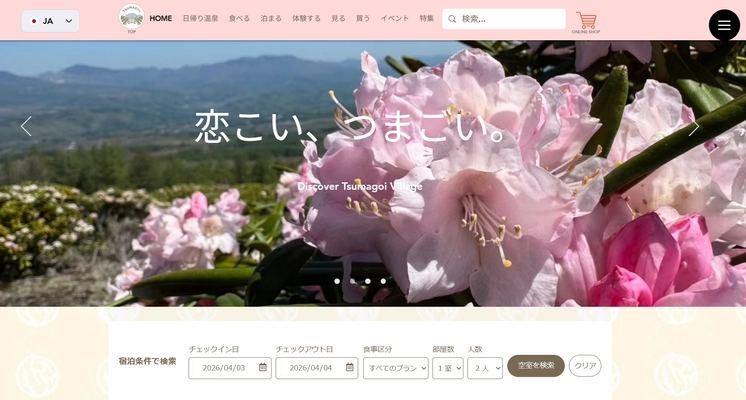Open the hamburger menu button
This screenshot has width=746, height=400.
(x=724, y=25)
